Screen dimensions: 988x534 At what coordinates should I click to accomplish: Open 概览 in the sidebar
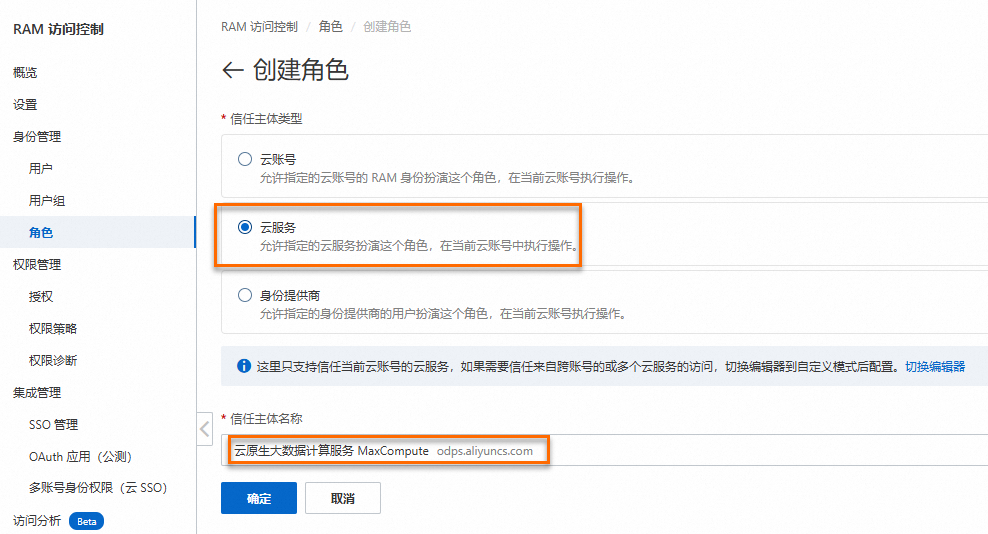25,73
